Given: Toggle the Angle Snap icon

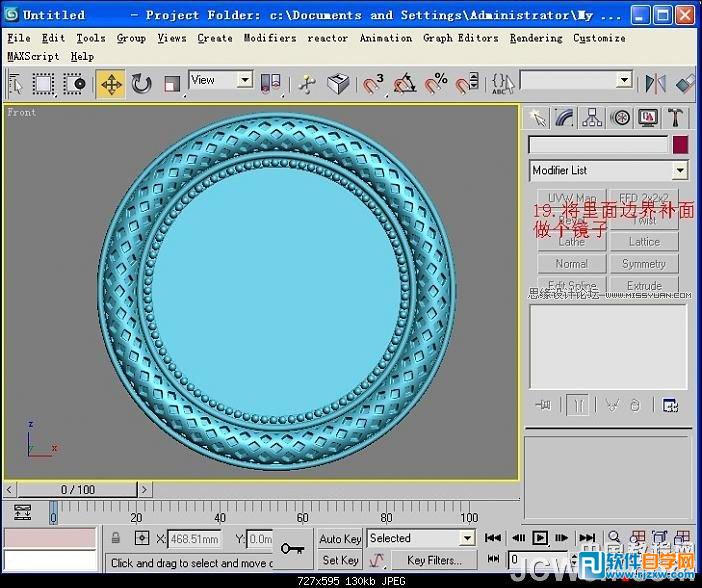Looking at the screenshot, I should point(405,84).
